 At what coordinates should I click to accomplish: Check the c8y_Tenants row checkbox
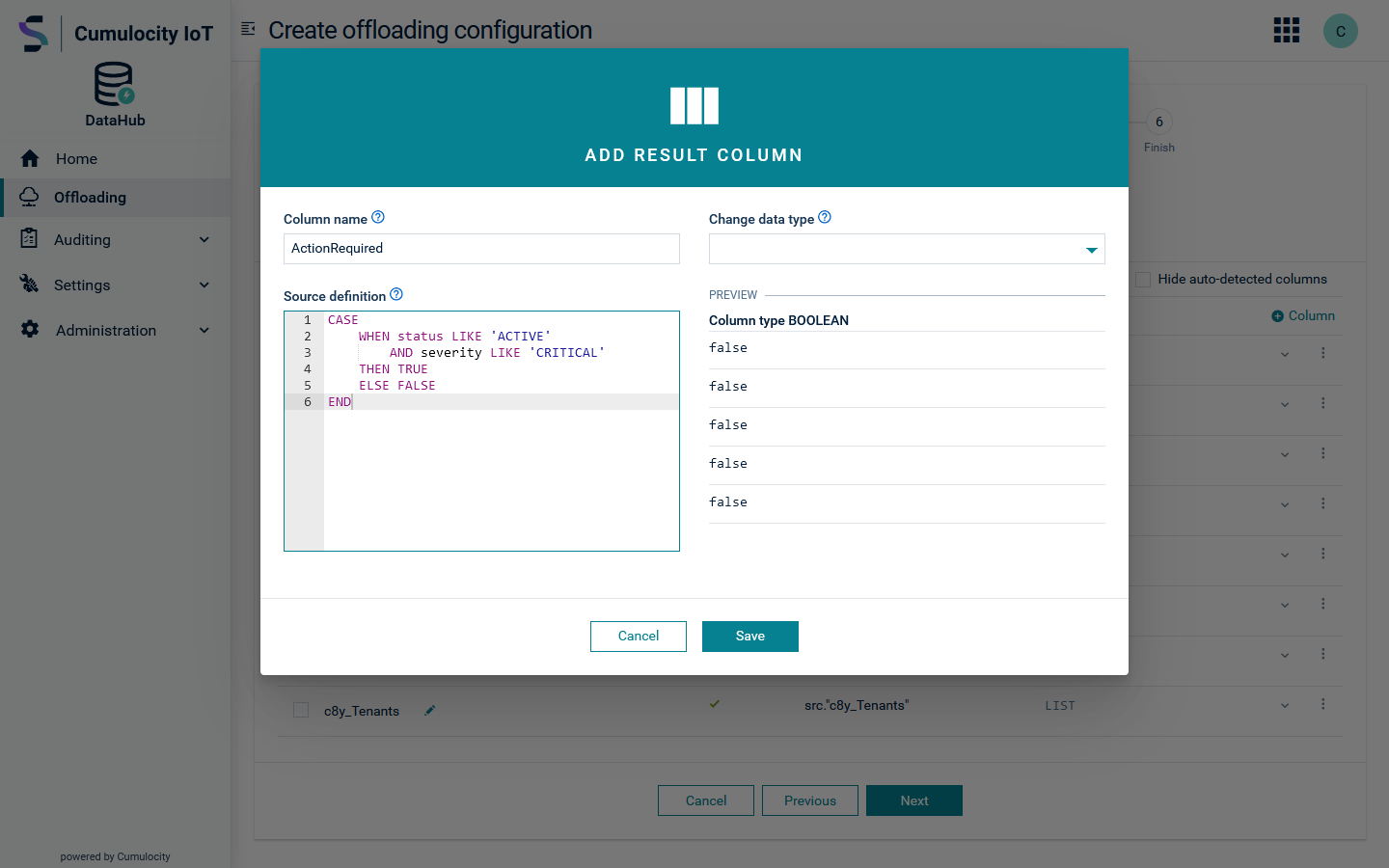(301, 710)
